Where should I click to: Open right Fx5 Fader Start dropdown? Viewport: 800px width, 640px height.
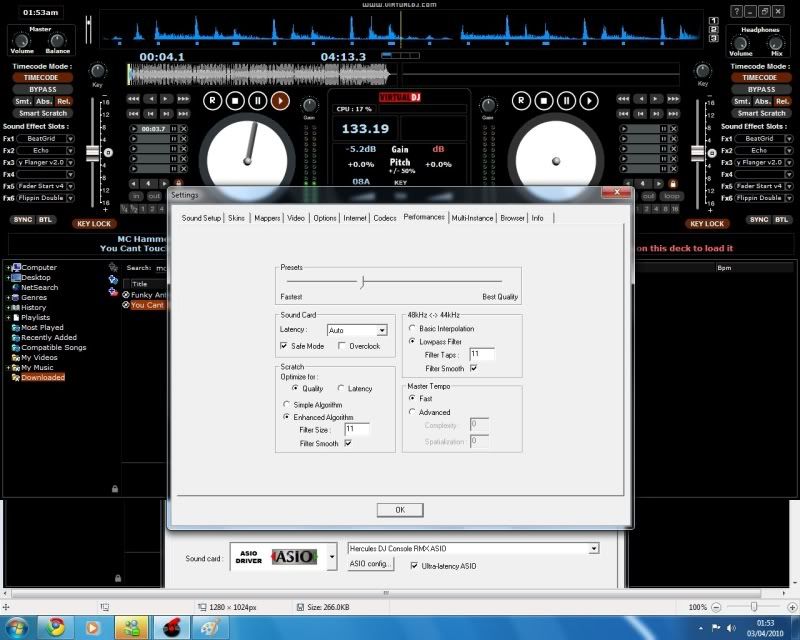(789, 186)
